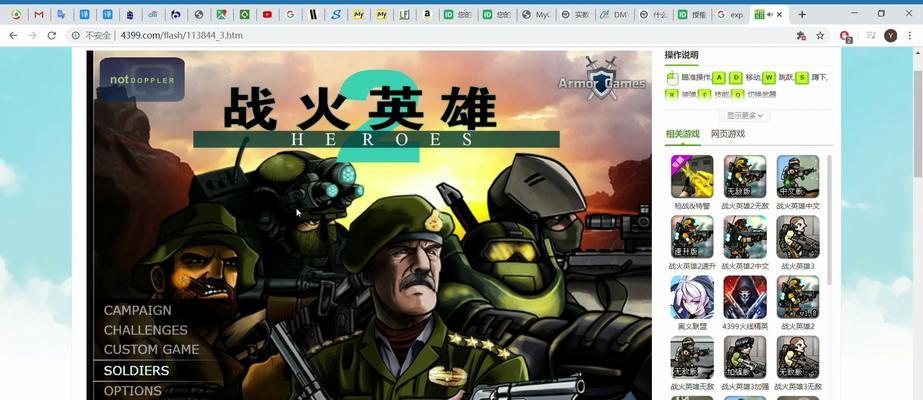The height and width of the screenshot is (400, 923).
Task: Open the 4399火线精英 game icon
Action: click(745, 297)
